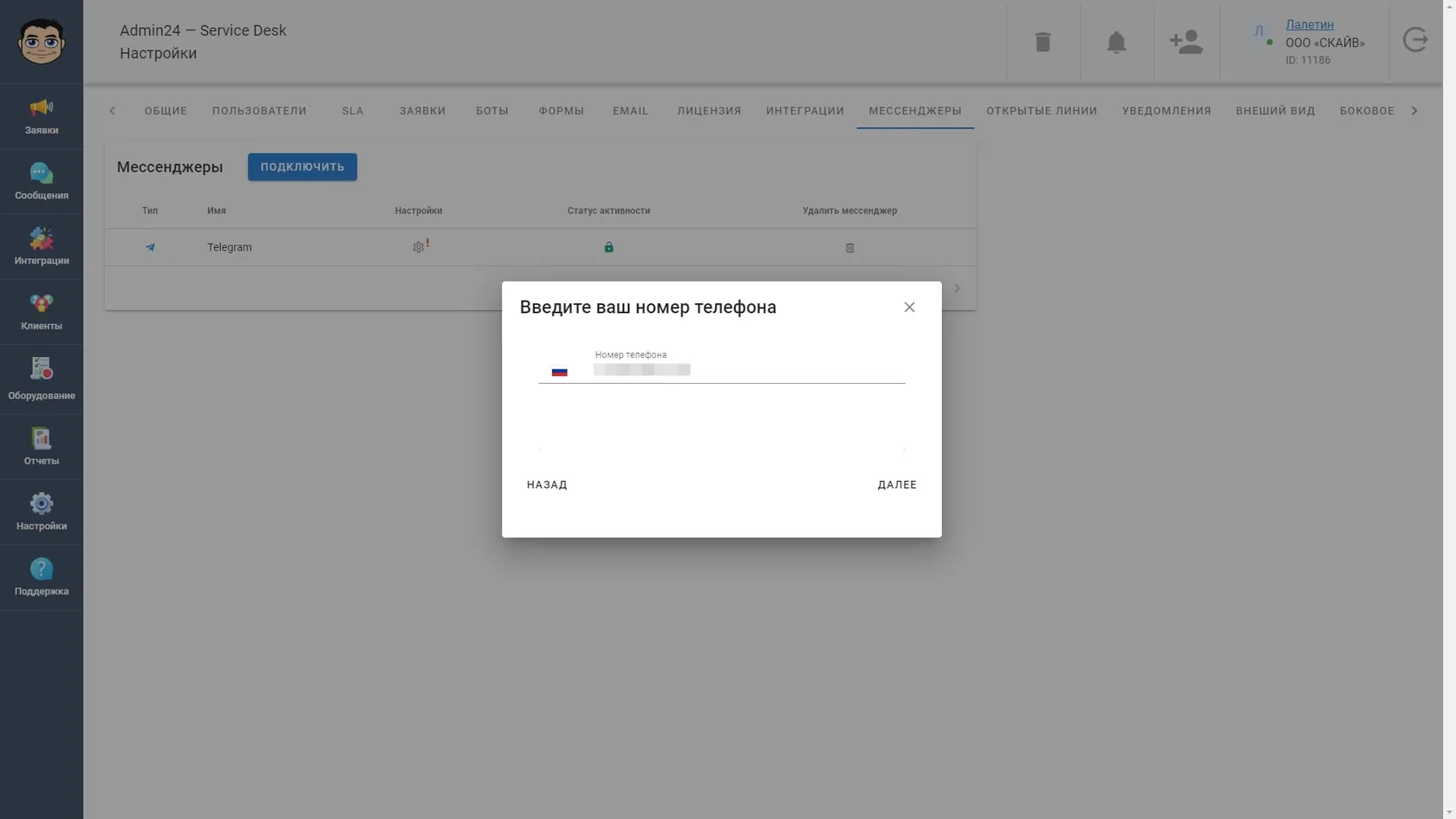Open the Лалетин profile link
This screenshot has width=1456, height=819.
(1310, 24)
